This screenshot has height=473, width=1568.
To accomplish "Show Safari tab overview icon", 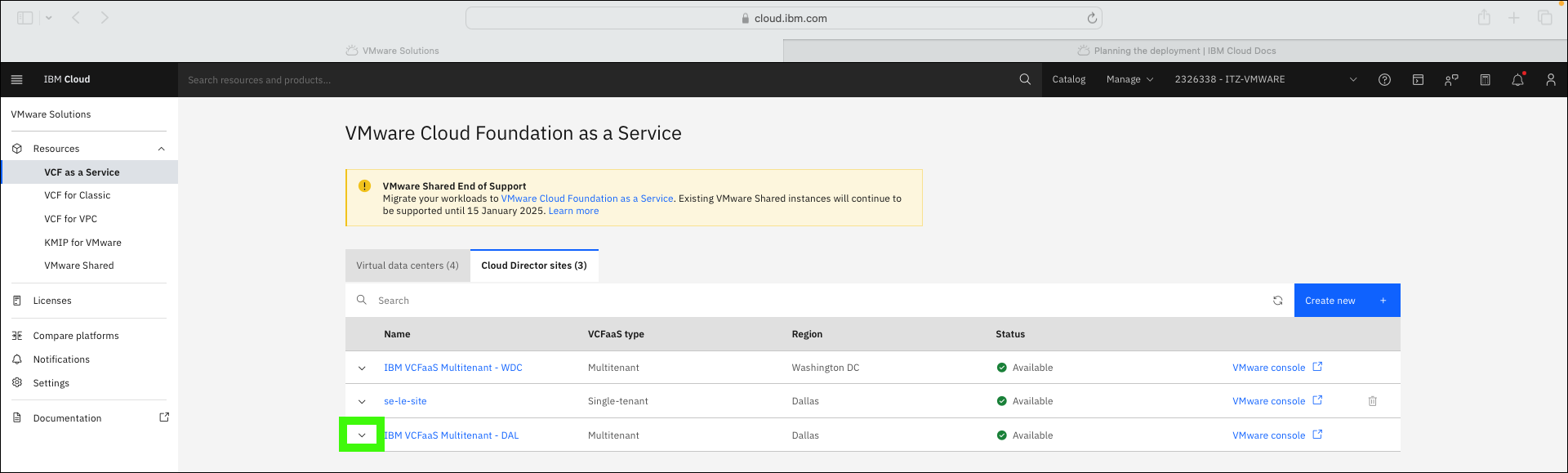I will pos(1545,18).
